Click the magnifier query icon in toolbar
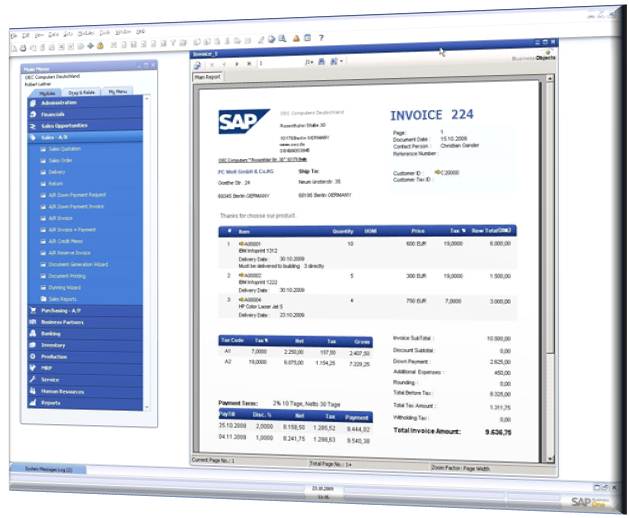Screen dimensions: 629x518 282,39
